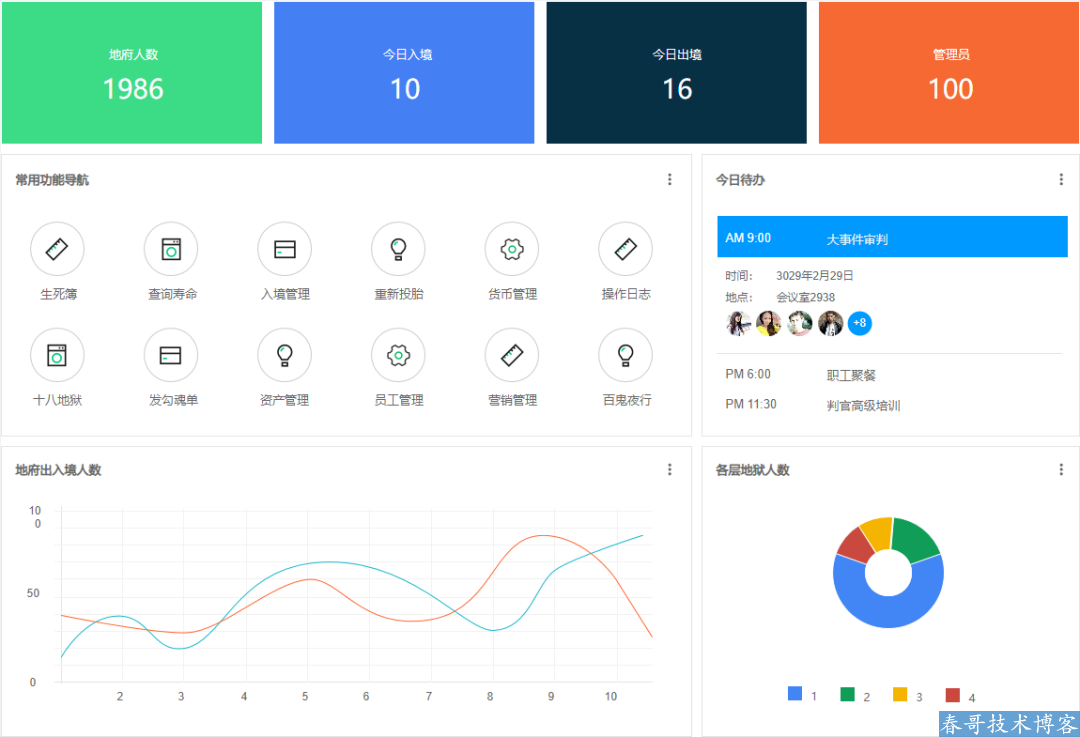Click the 发勾魂单 card icon

tap(171, 355)
